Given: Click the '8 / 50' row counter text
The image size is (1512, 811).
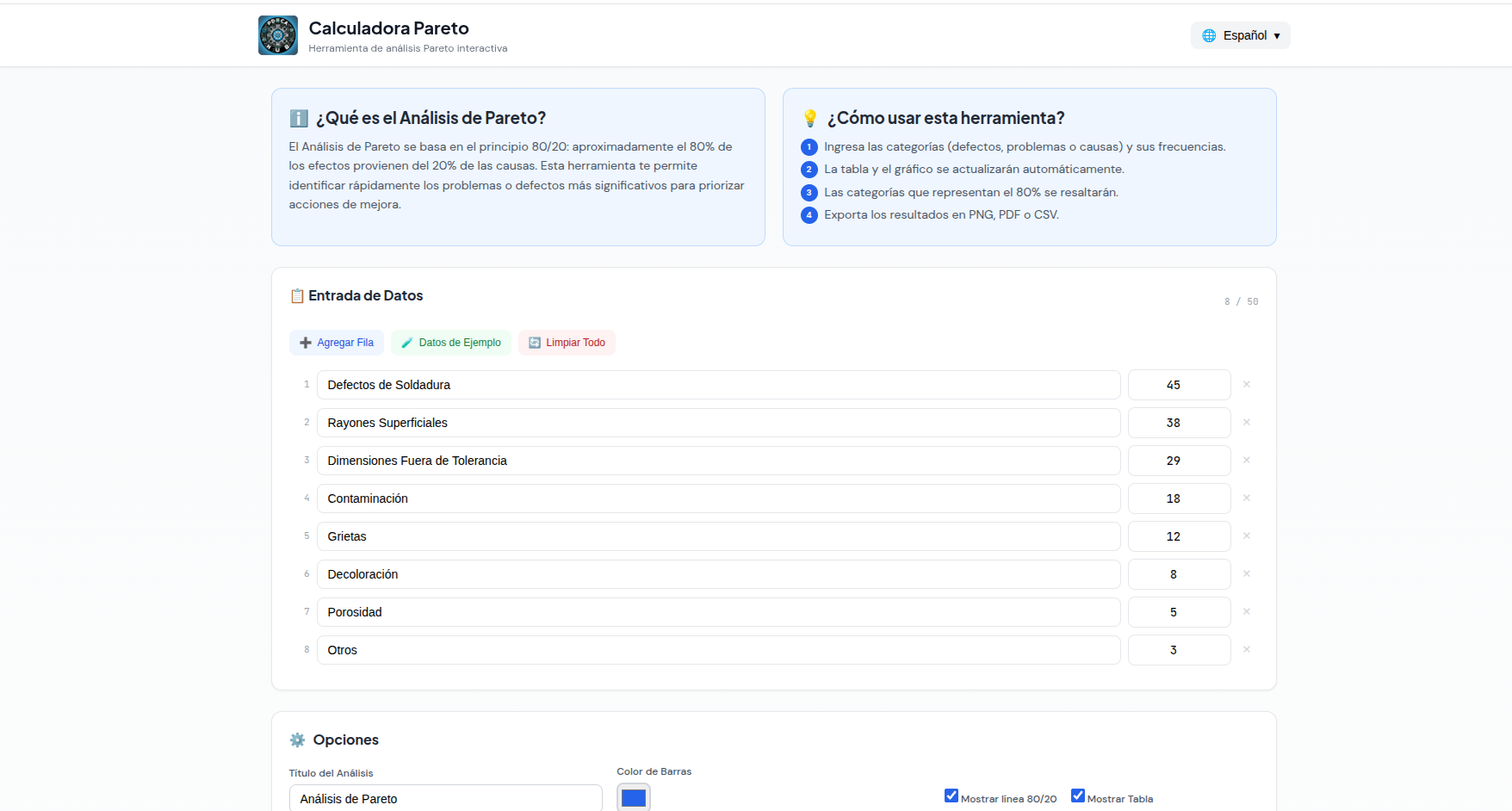Looking at the screenshot, I should pos(1241,301).
